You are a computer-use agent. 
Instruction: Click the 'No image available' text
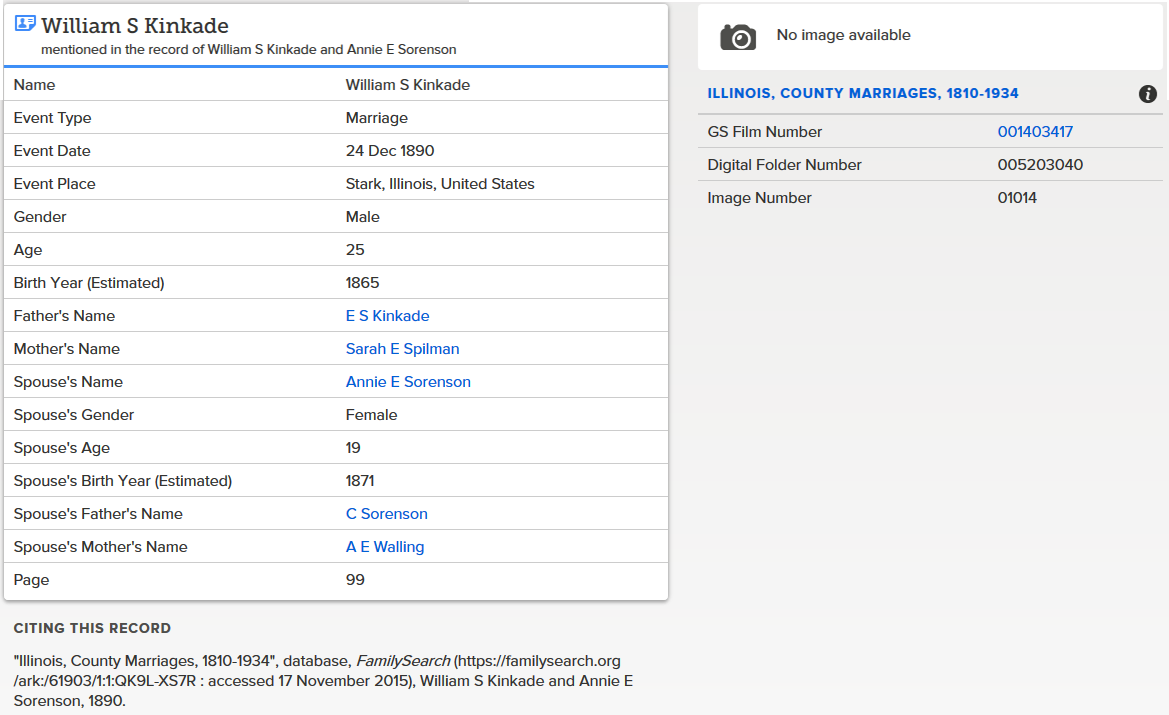click(x=843, y=35)
